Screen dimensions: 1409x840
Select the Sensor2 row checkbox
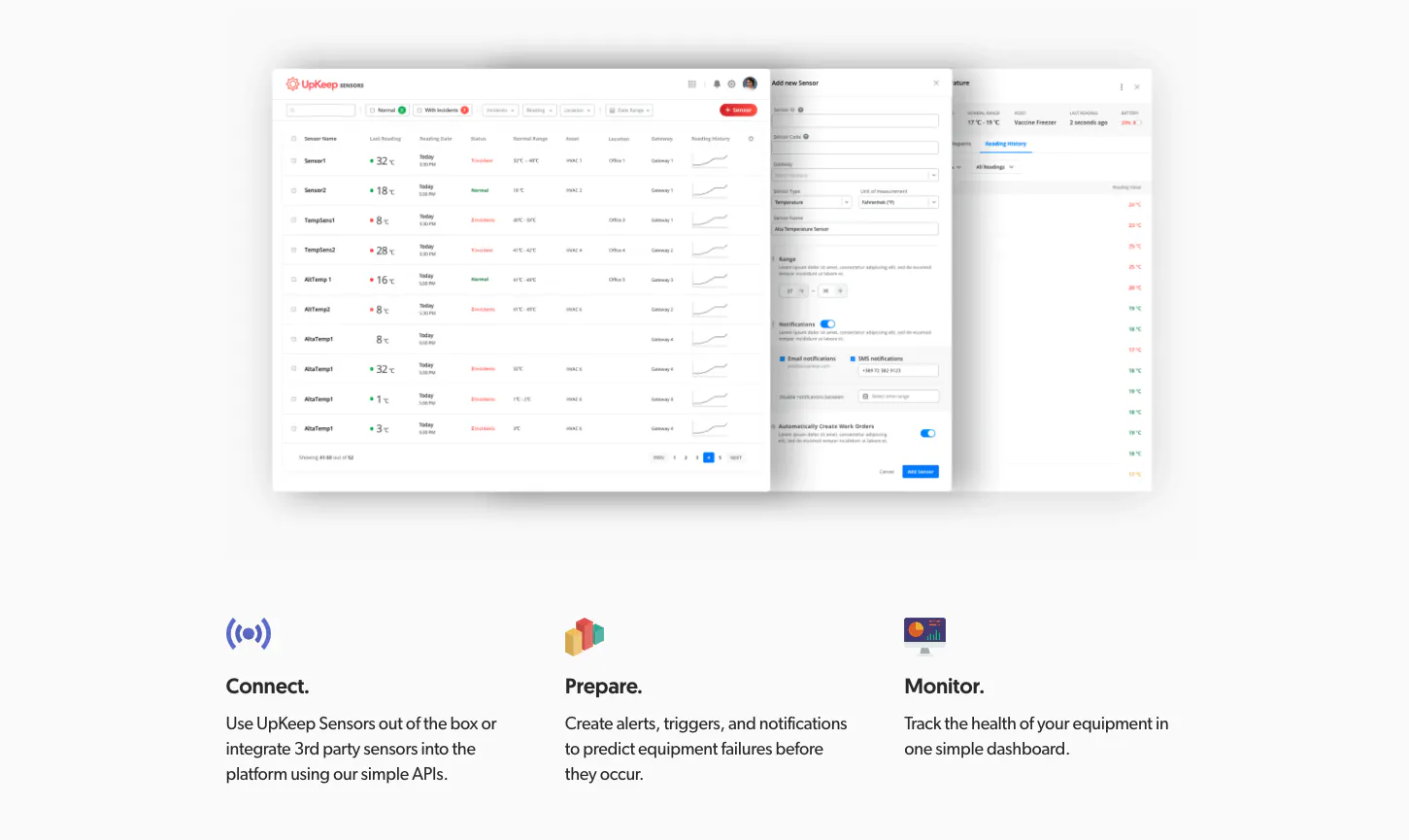293,190
